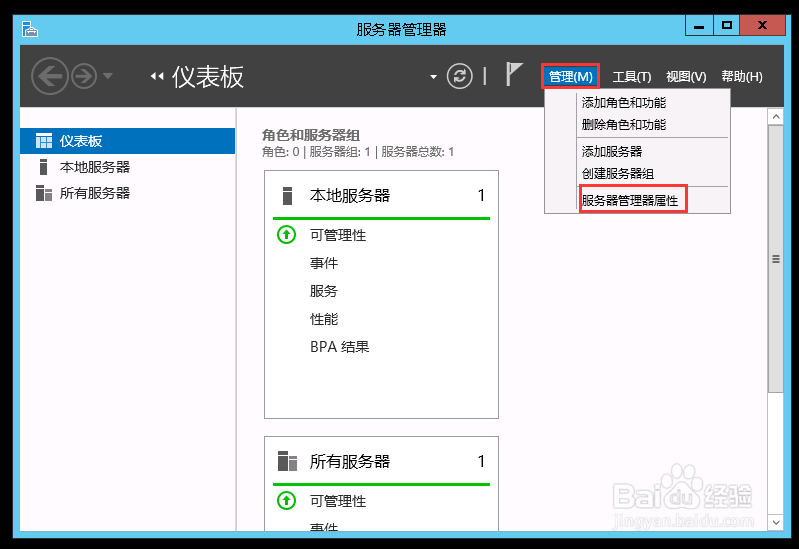799x549 pixels.
Task: Click the Server Manager app icon in title bar
Action: click(x=30, y=29)
